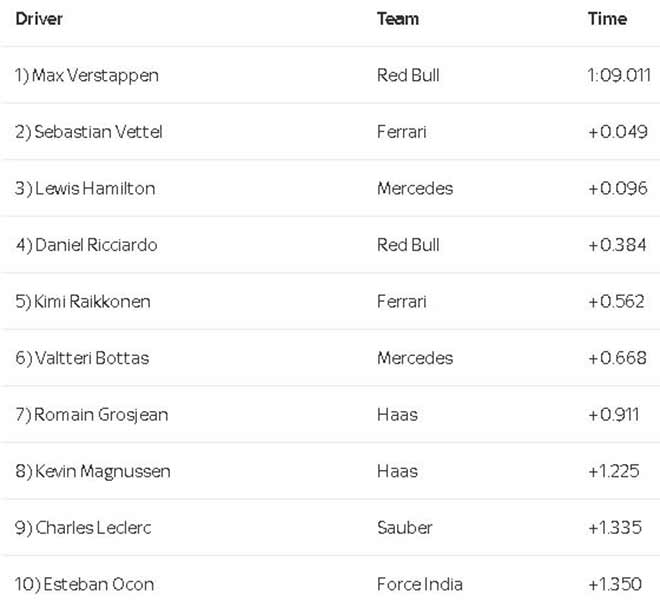660x608 pixels.
Task: Click the Driver column header
Action: point(39,19)
